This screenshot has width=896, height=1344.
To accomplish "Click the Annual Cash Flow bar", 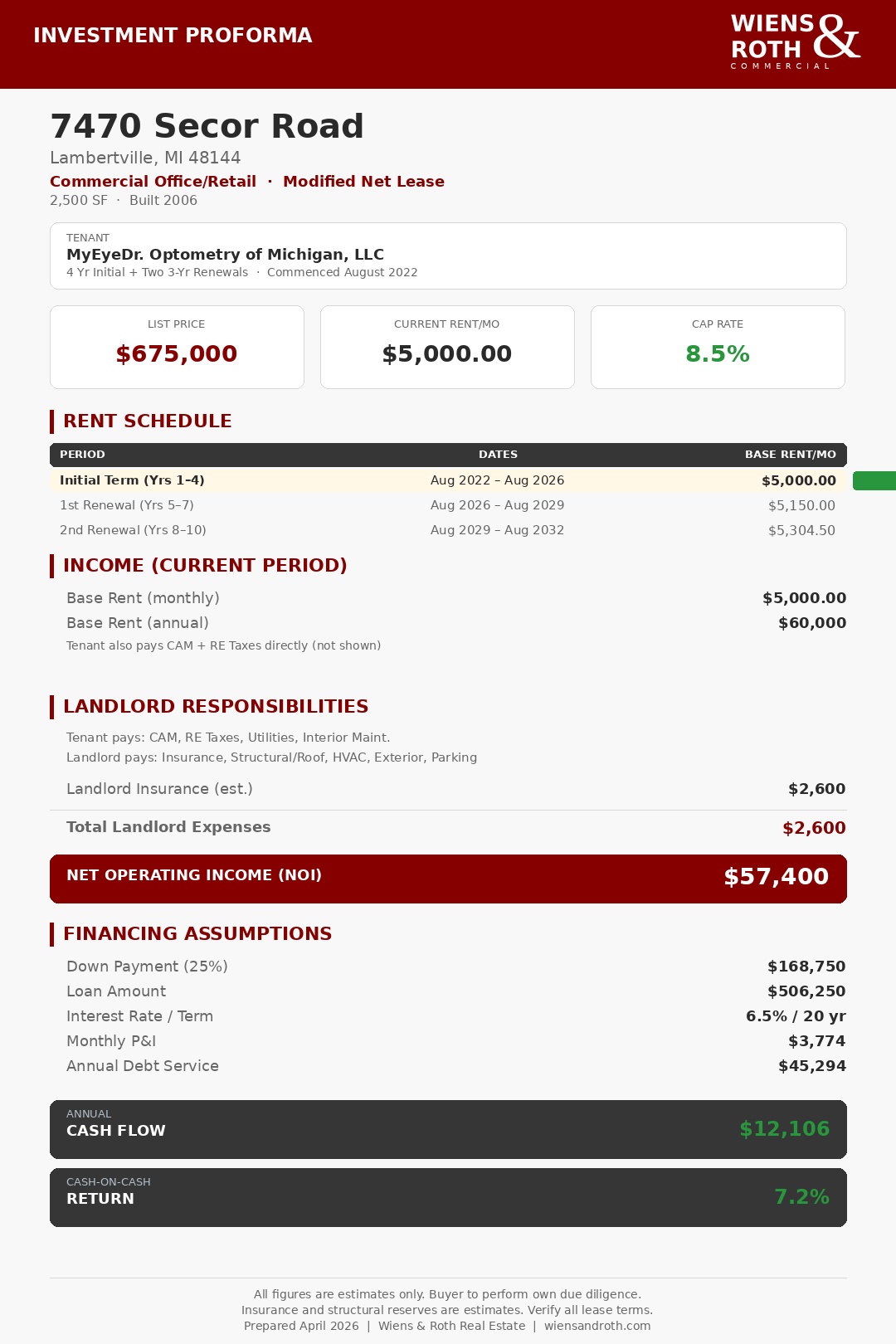I will pyautogui.click(x=448, y=1129).
